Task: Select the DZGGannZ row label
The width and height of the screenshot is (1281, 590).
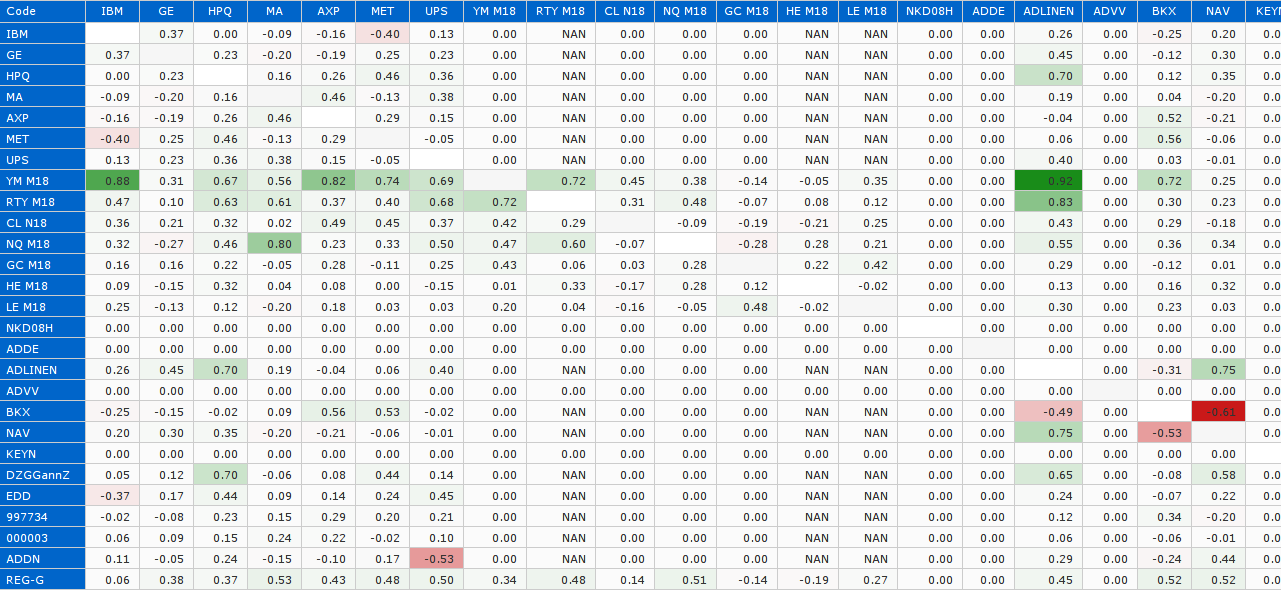Action: click(x=43, y=475)
